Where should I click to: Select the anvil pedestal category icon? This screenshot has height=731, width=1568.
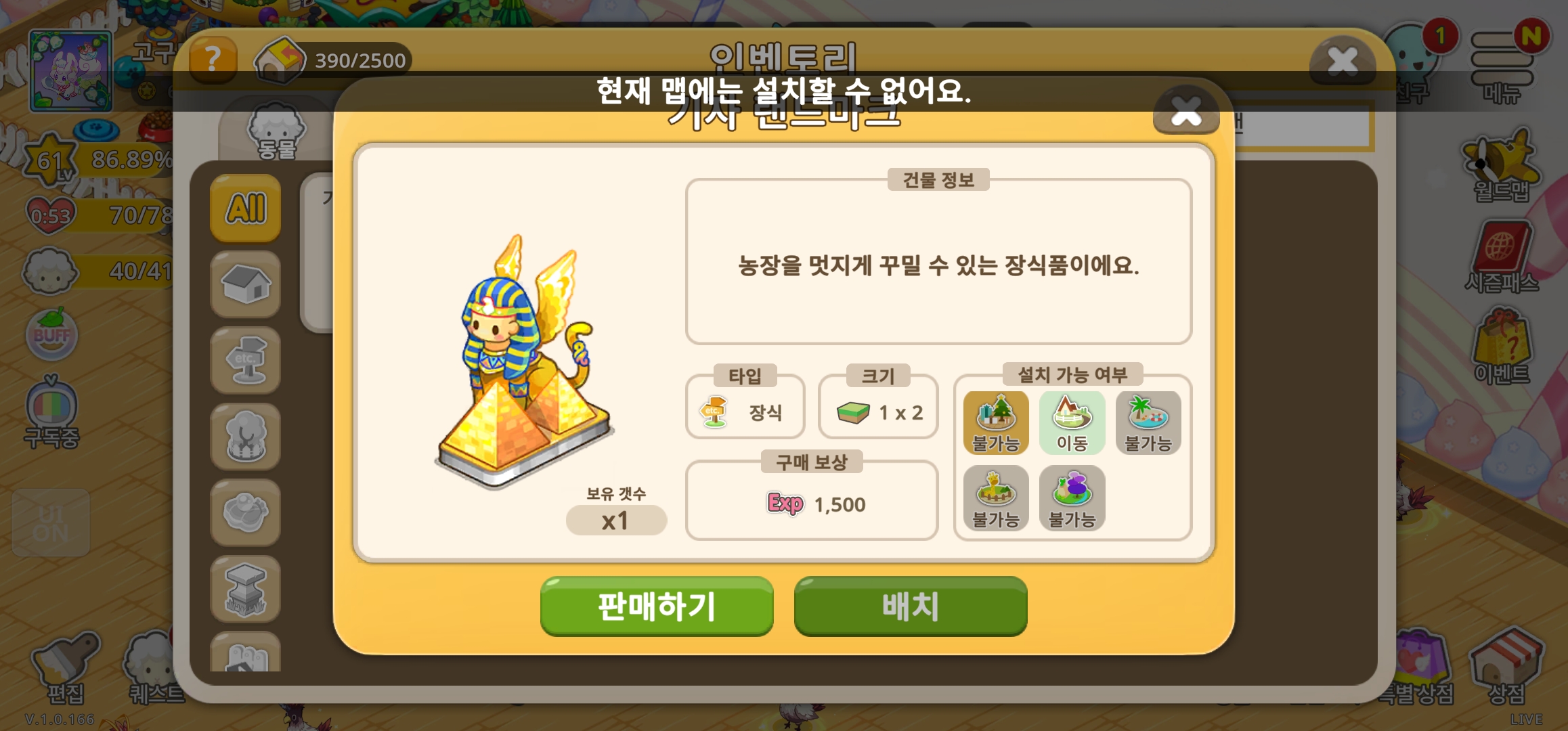pos(246,590)
